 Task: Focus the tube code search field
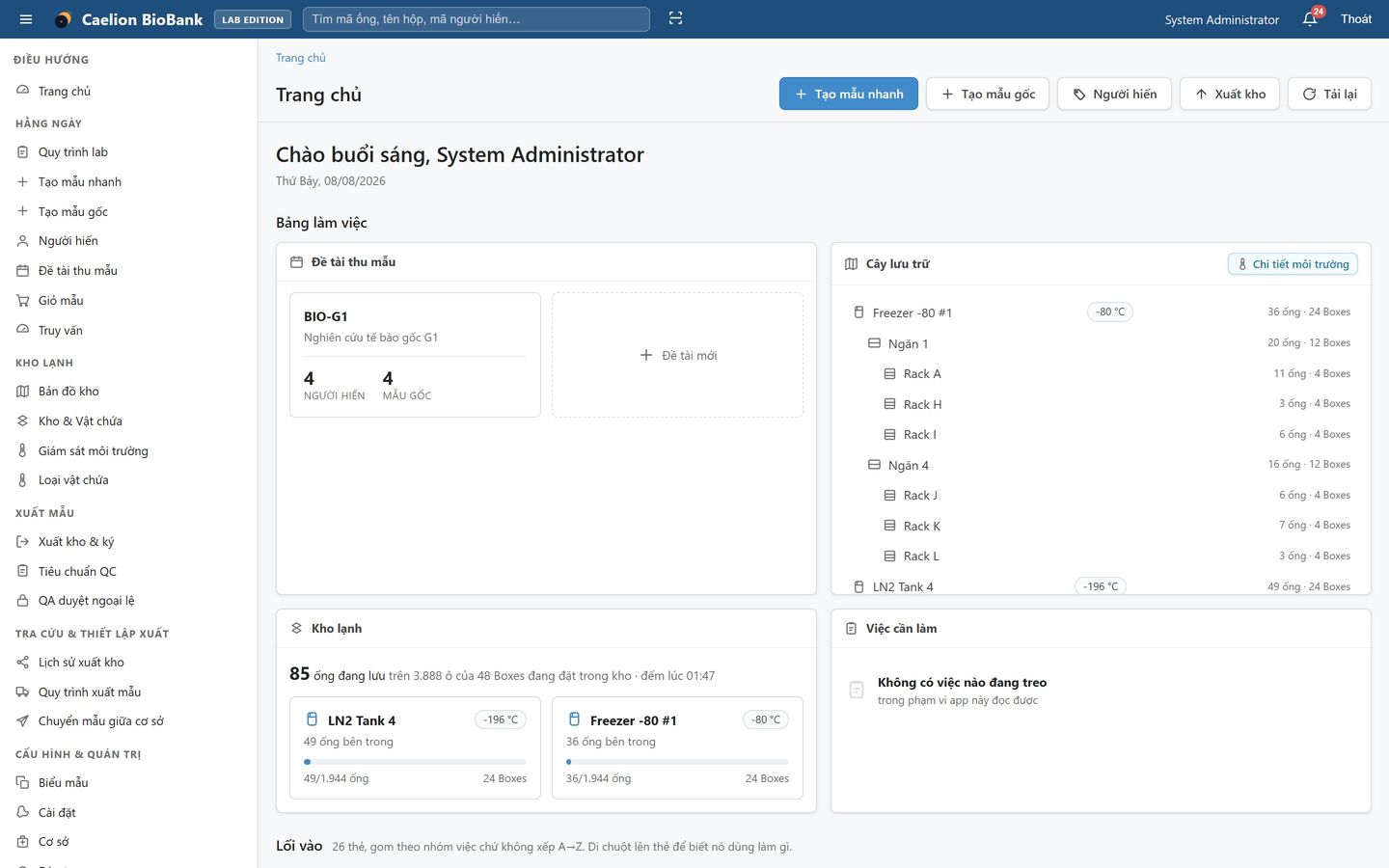[477, 19]
